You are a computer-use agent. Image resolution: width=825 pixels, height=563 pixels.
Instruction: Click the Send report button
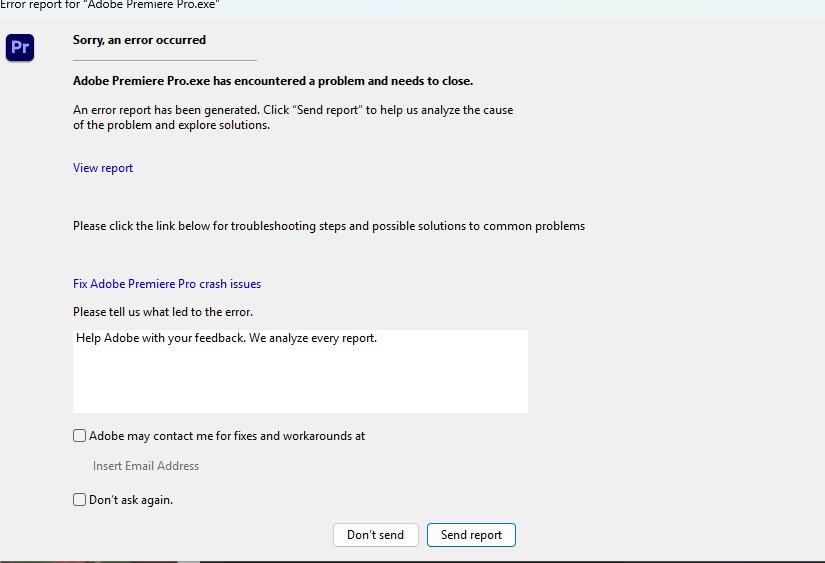point(471,535)
